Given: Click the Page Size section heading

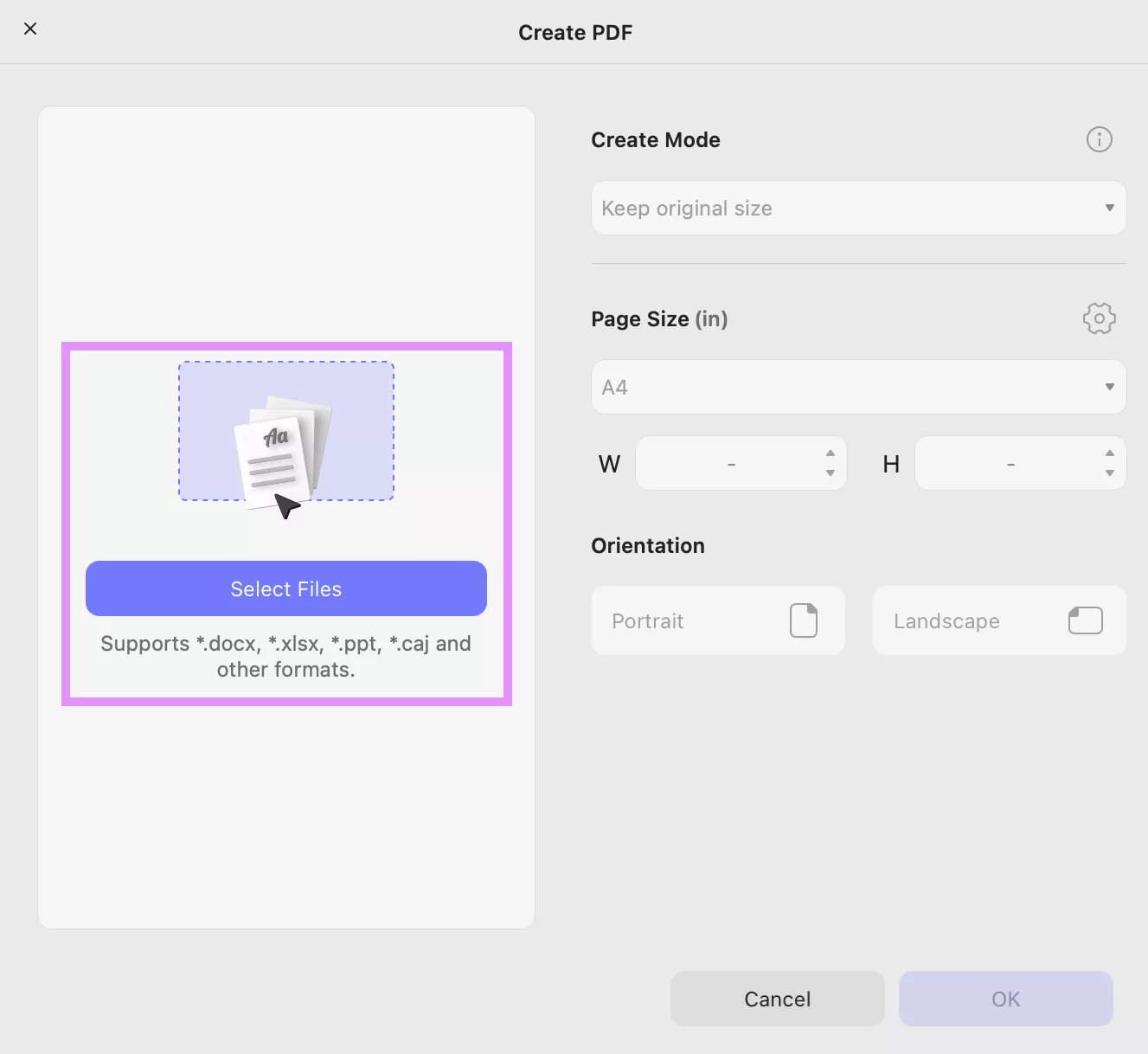Looking at the screenshot, I should click(659, 318).
